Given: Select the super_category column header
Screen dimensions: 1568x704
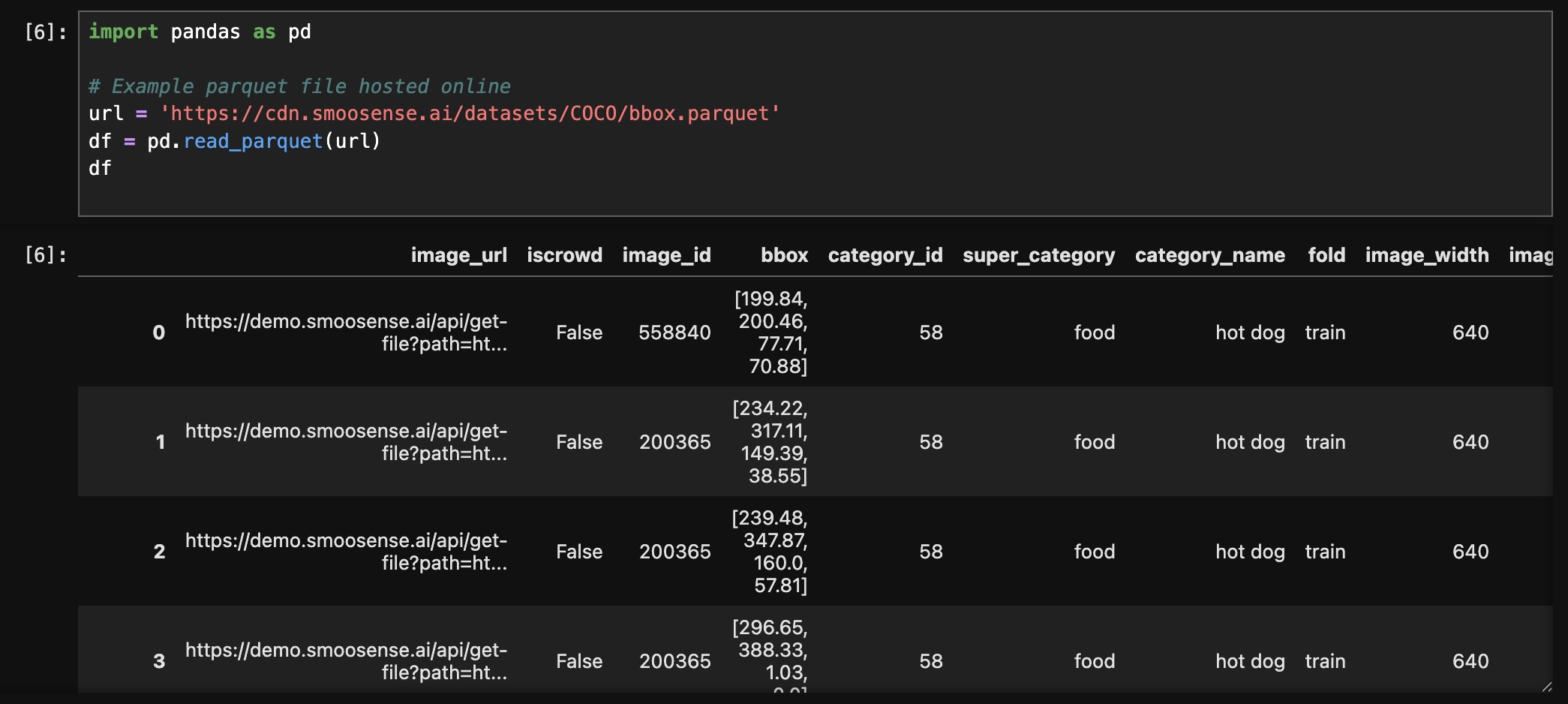Looking at the screenshot, I should pos(1038,255).
